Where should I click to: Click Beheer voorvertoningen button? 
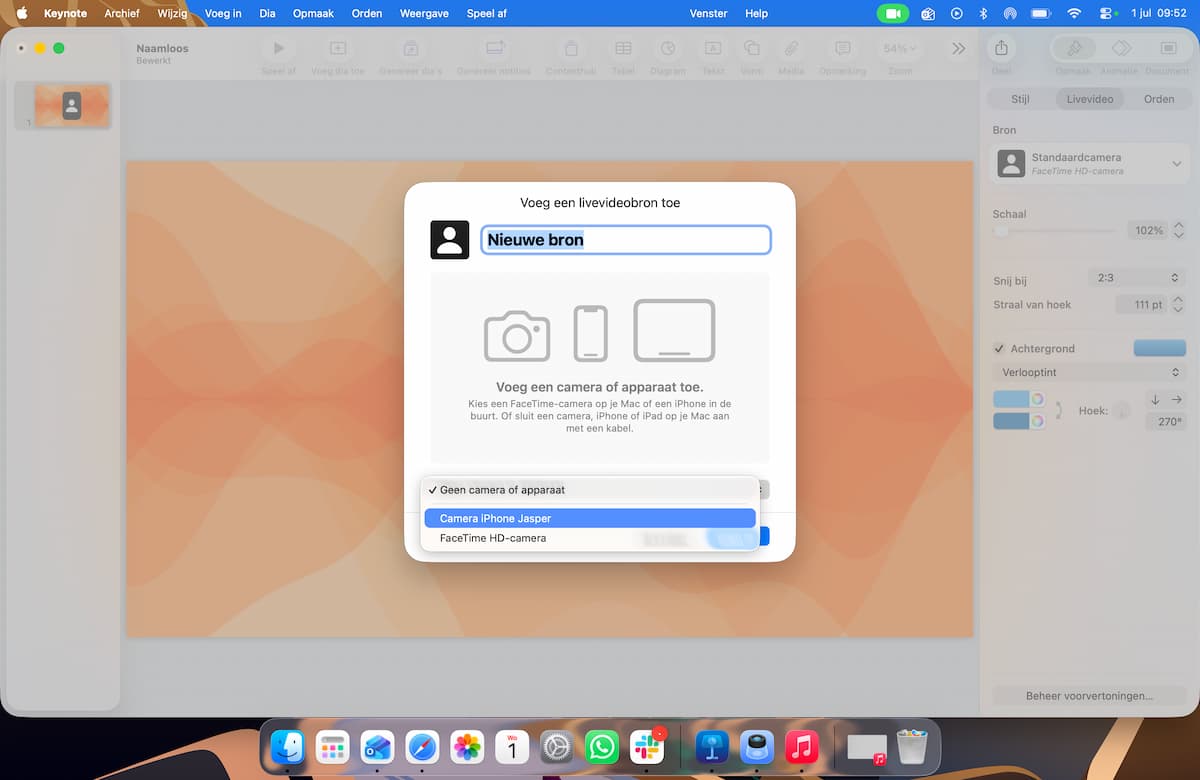[x=1089, y=696]
